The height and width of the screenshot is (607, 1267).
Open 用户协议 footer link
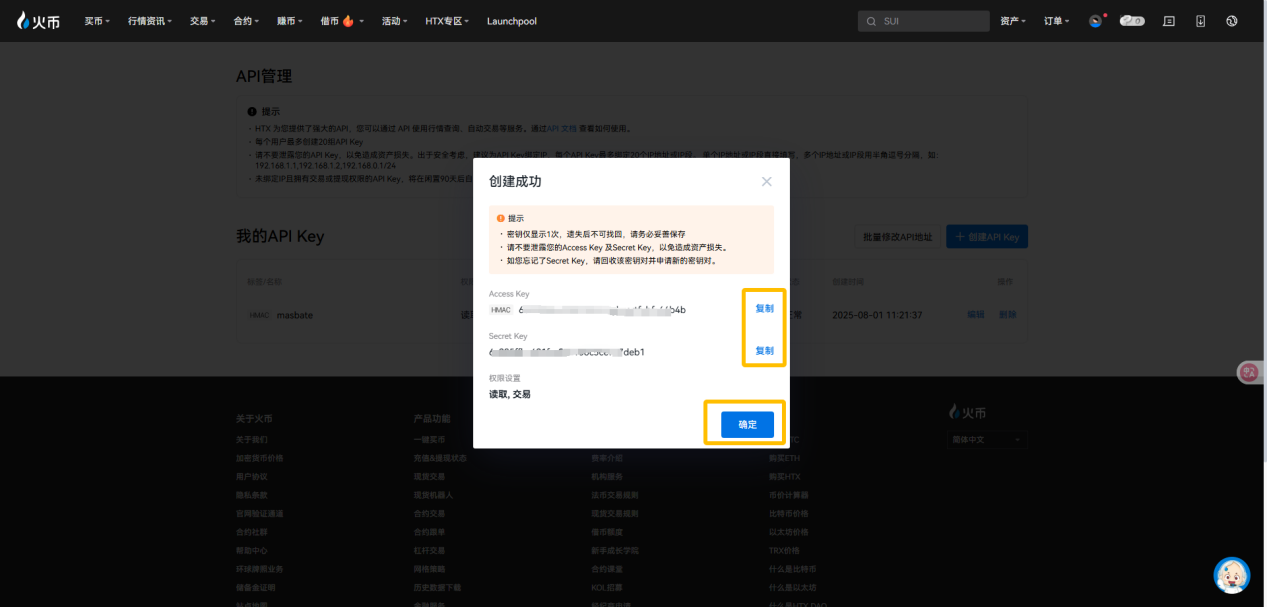click(x=252, y=477)
